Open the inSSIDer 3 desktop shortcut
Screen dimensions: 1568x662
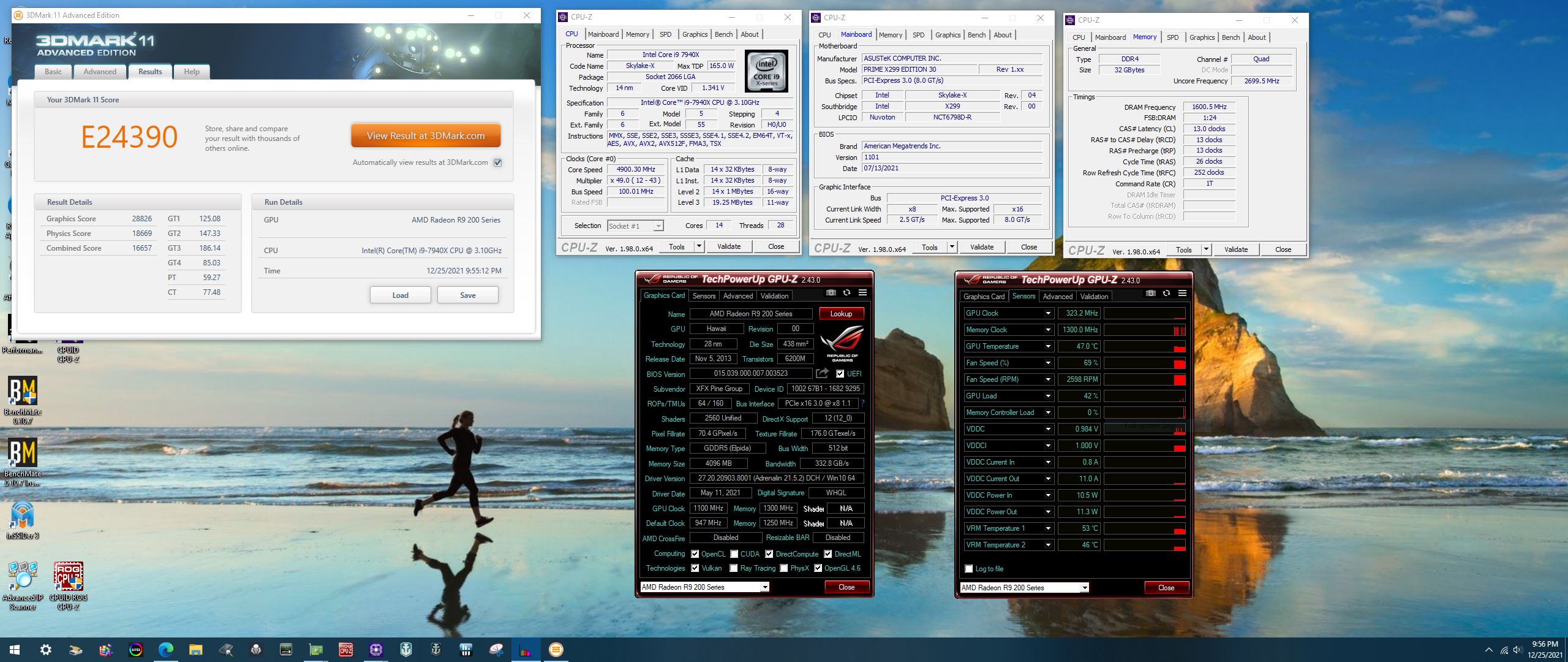tap(23, 520)
